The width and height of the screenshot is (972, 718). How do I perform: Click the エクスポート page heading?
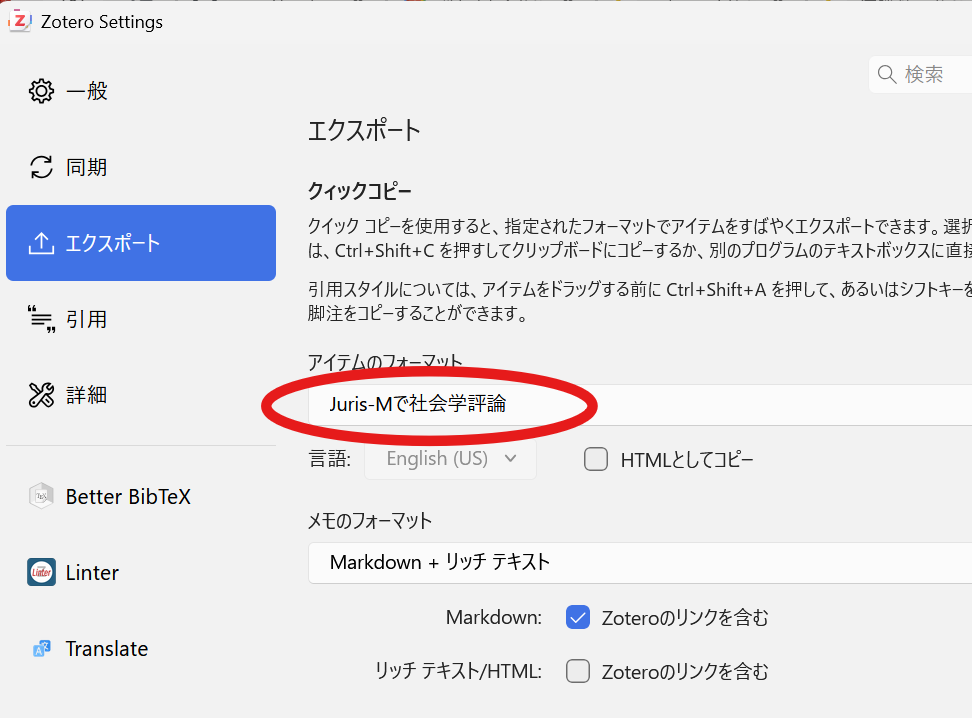coord(364,131)
